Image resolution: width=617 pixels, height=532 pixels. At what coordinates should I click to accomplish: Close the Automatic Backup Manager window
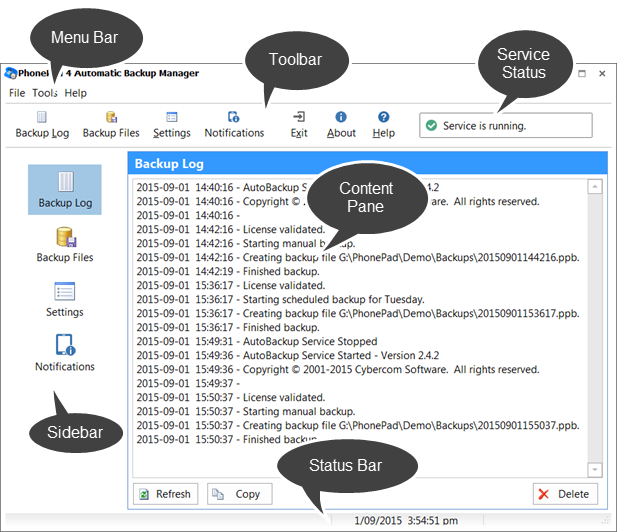(602, 74)
